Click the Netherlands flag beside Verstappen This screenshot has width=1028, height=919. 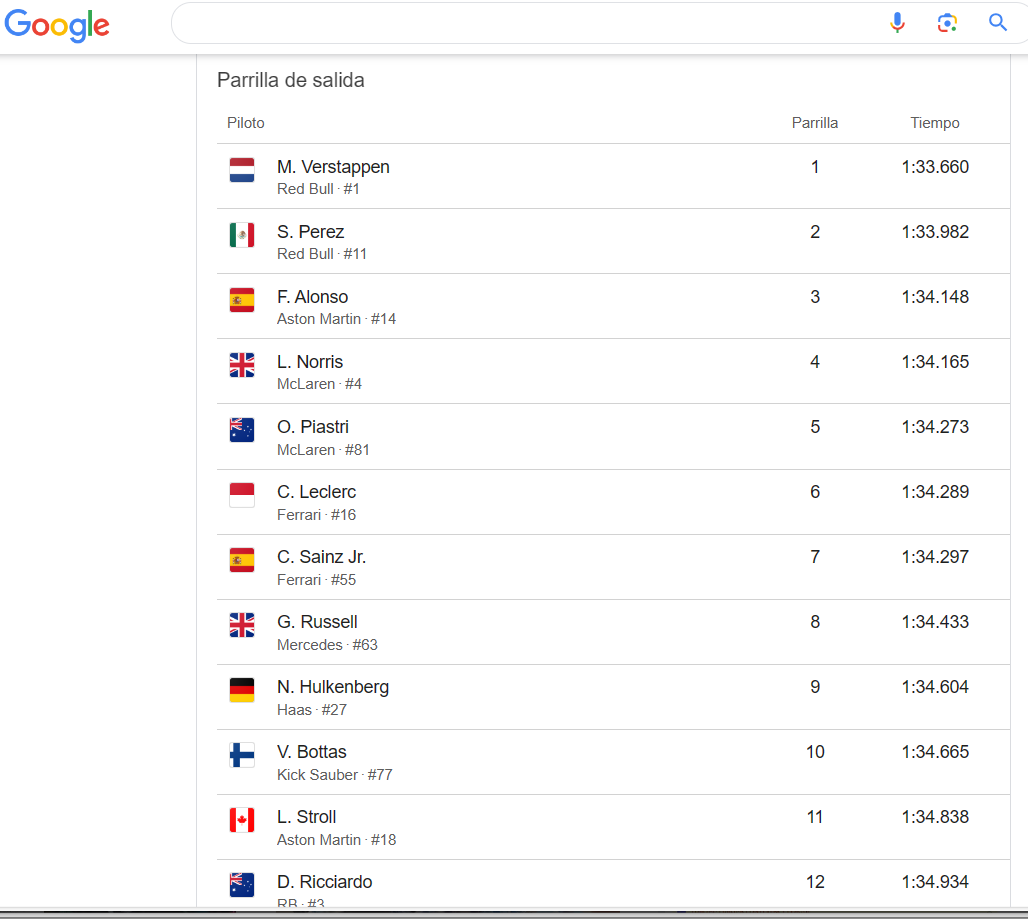(x=242, y=170)
